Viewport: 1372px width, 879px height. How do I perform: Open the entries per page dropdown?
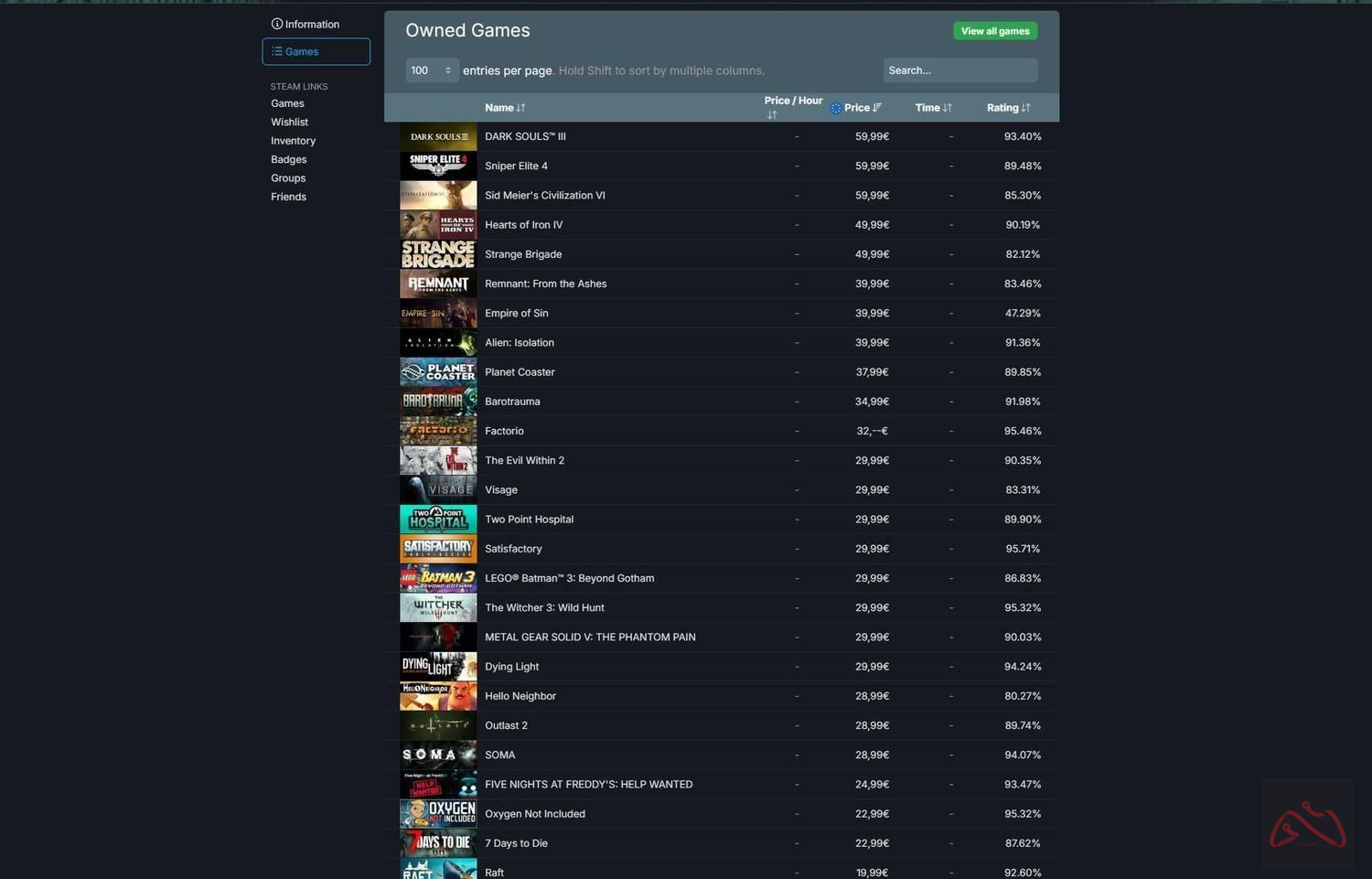coord(432,70)
